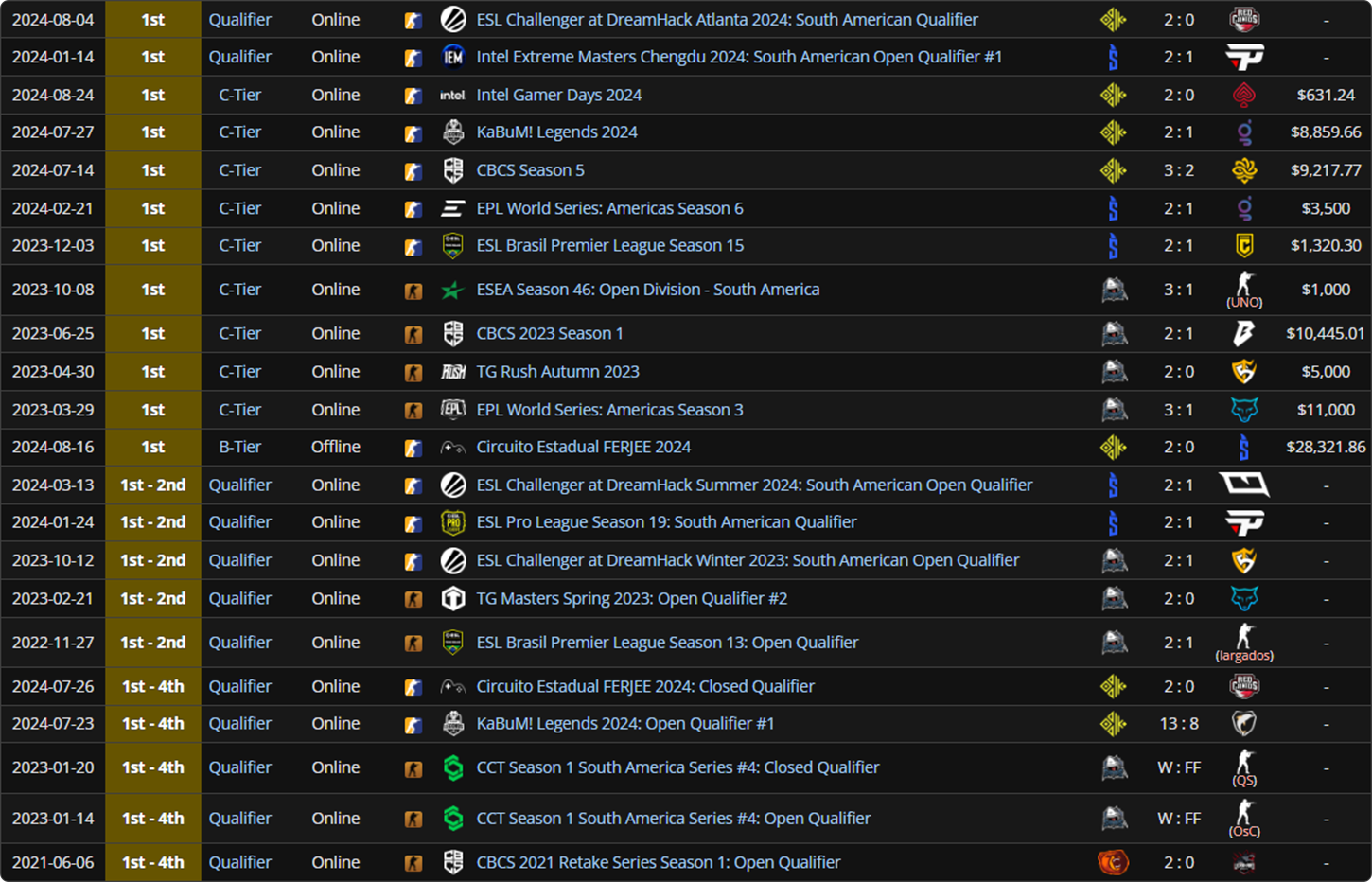
Task: Click the green ESEA star icon
Action: (x=453, y=290)
